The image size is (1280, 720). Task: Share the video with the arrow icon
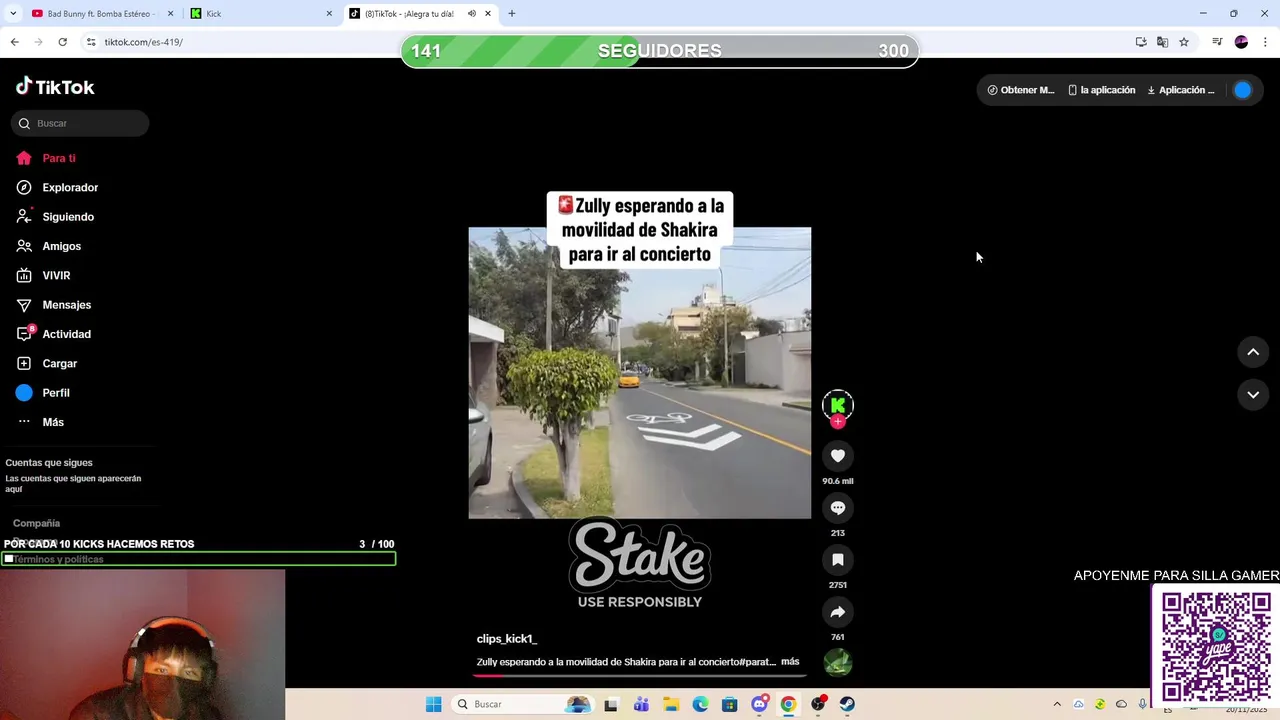pos(838,612)
